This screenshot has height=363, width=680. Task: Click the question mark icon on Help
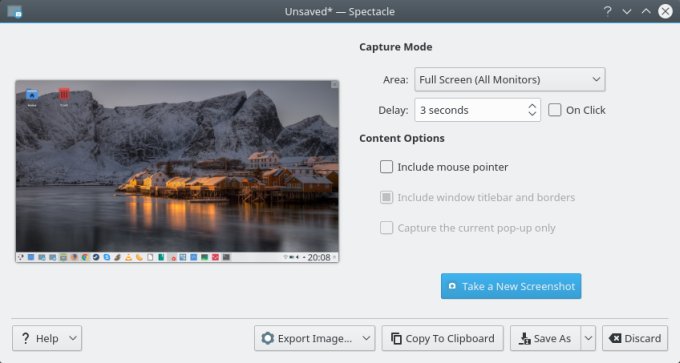[26, 338]
